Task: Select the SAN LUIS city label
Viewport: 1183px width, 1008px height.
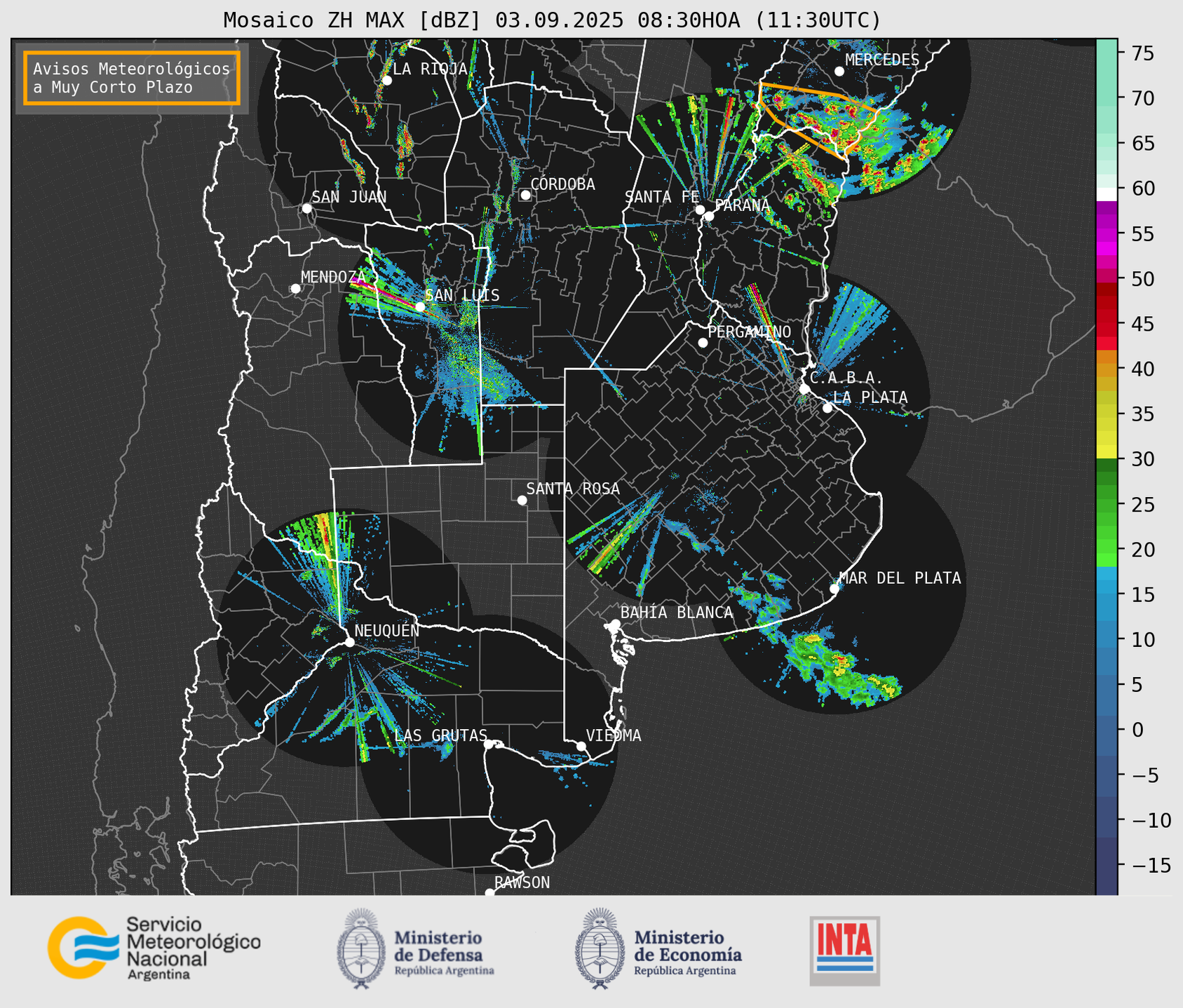Action: [x=463, y=295]
